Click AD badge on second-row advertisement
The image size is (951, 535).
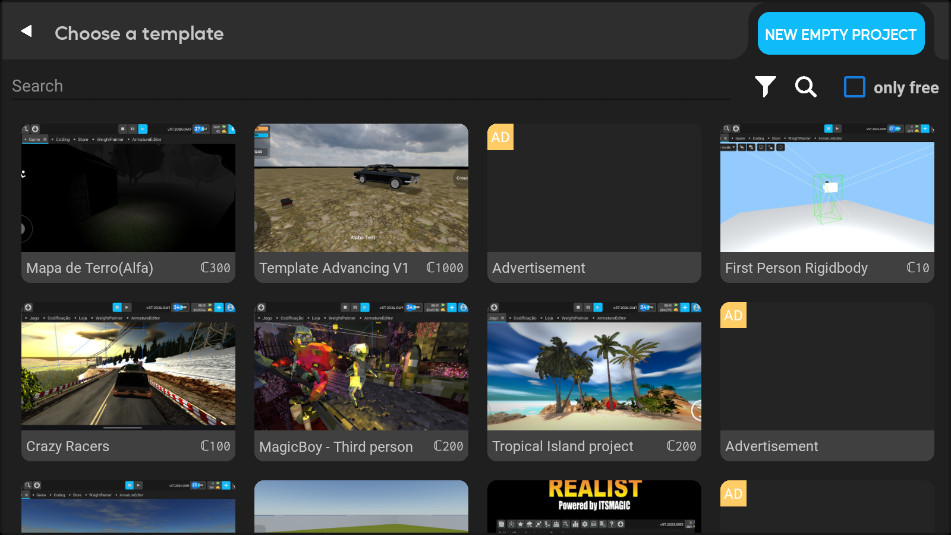point(733,315)
